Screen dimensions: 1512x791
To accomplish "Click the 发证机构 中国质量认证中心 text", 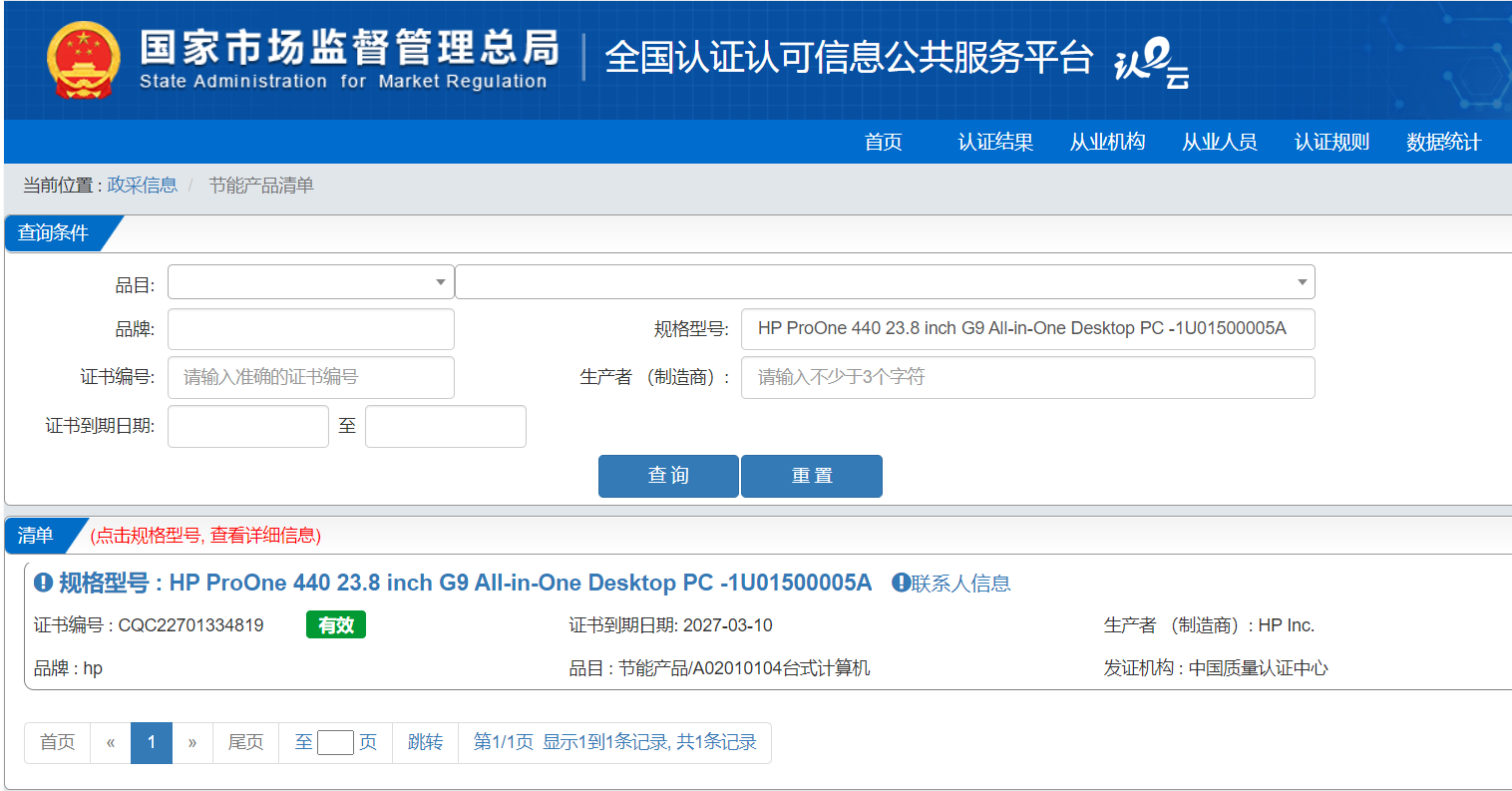I will click(x=1216, y=668).
